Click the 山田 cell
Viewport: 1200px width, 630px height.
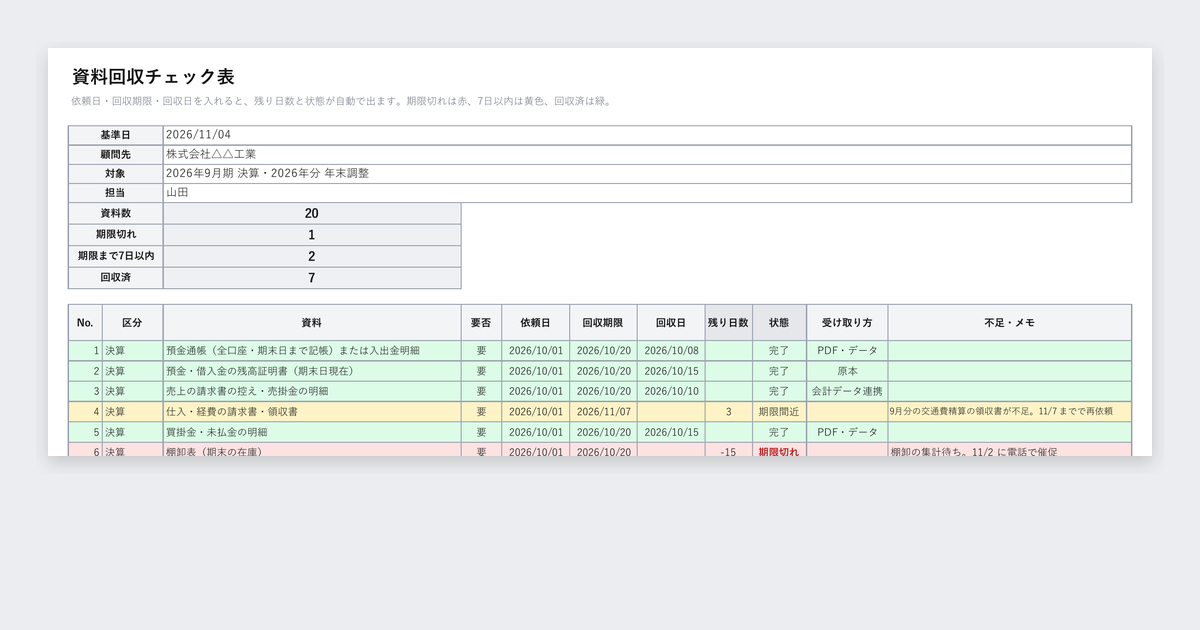[647, 192]
